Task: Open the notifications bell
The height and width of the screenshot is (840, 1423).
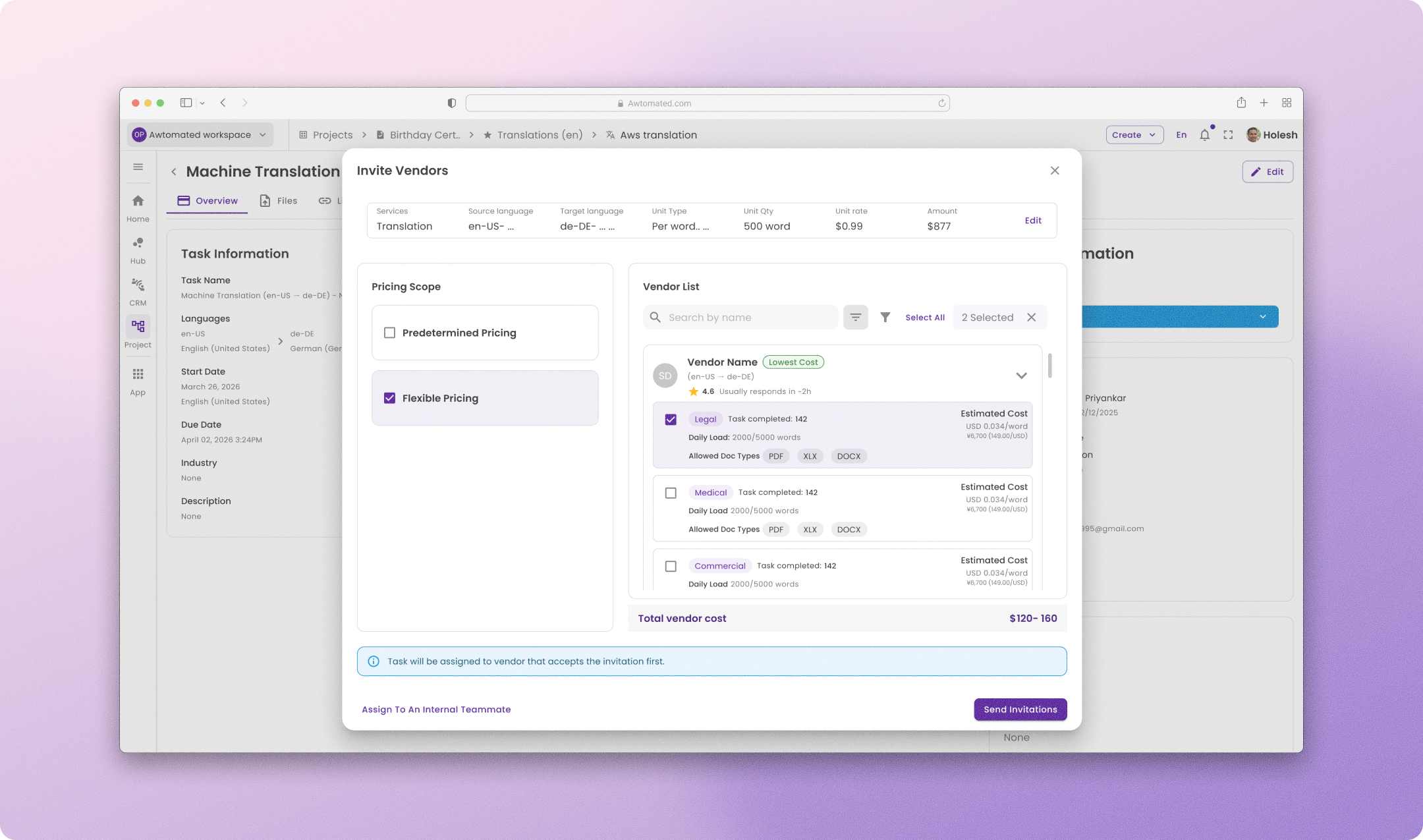Action: click(1205, 134)
